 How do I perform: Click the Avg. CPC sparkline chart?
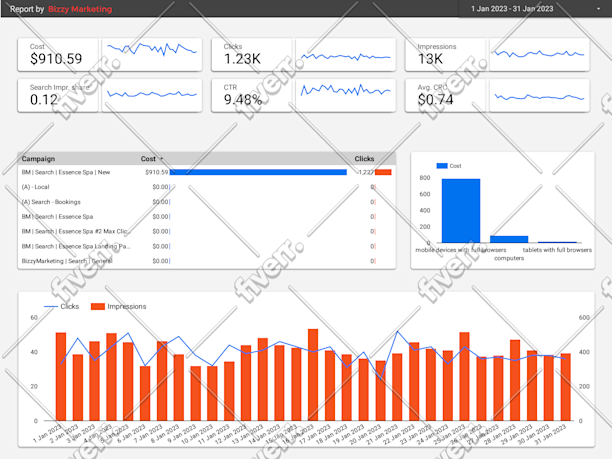tap(539, 96)
